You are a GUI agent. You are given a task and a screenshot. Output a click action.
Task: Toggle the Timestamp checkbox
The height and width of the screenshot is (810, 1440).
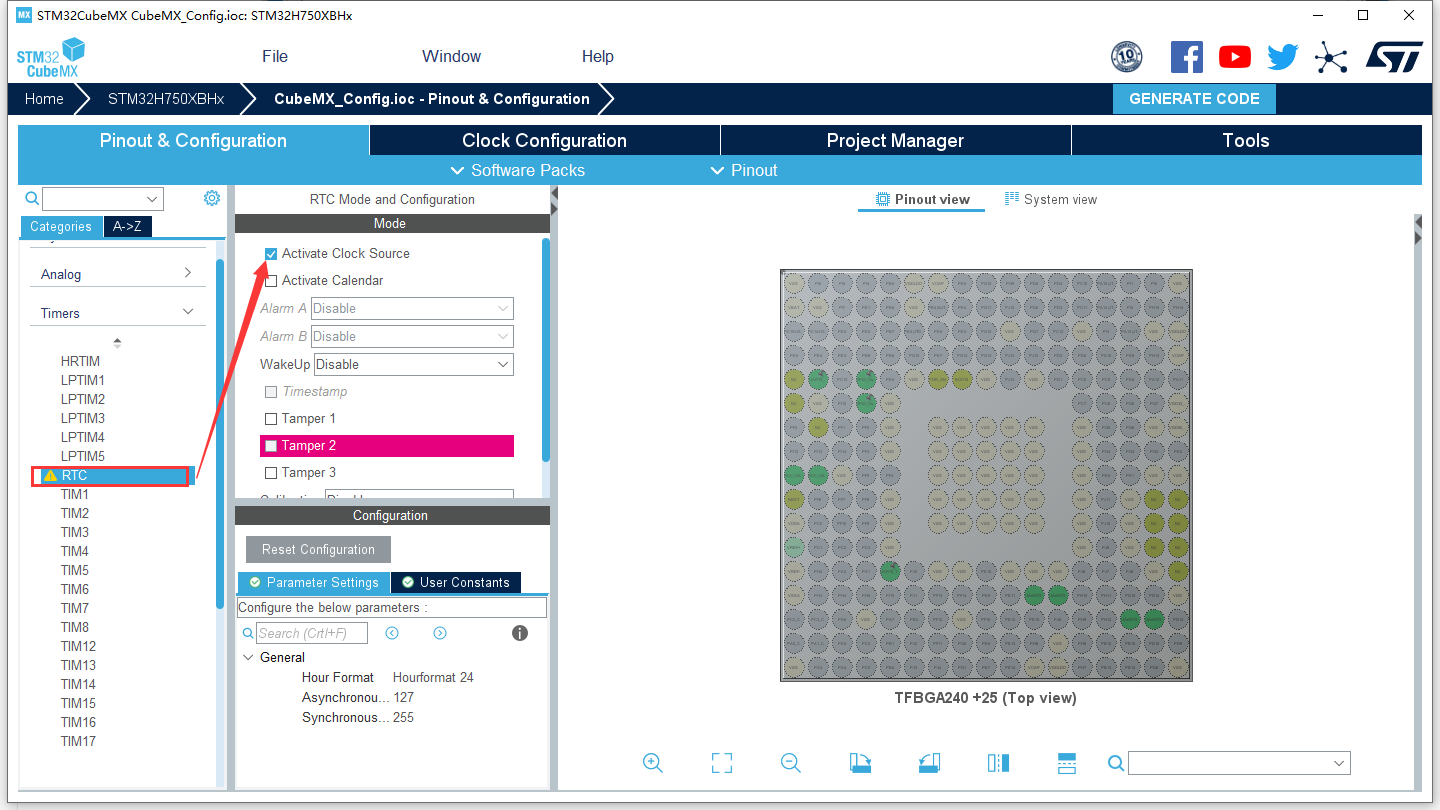(x=271, y=392)
